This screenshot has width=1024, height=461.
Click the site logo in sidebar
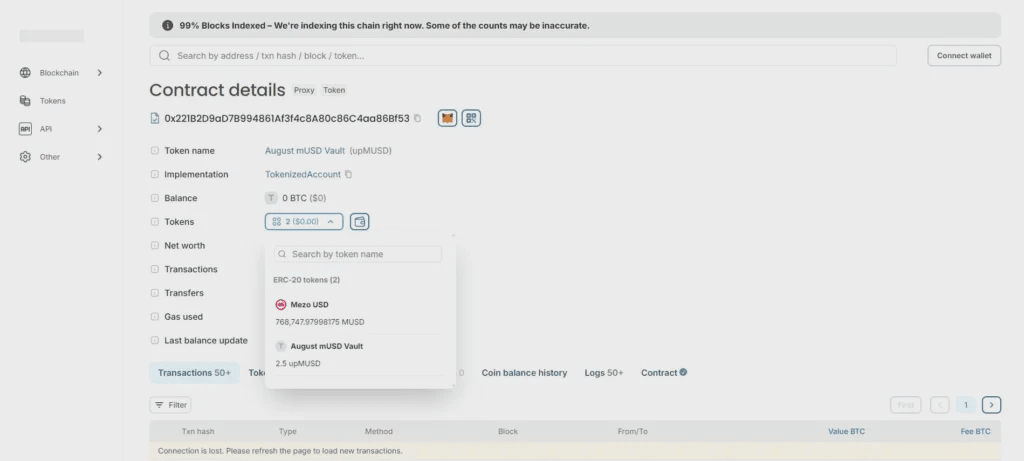coord(52,36)
